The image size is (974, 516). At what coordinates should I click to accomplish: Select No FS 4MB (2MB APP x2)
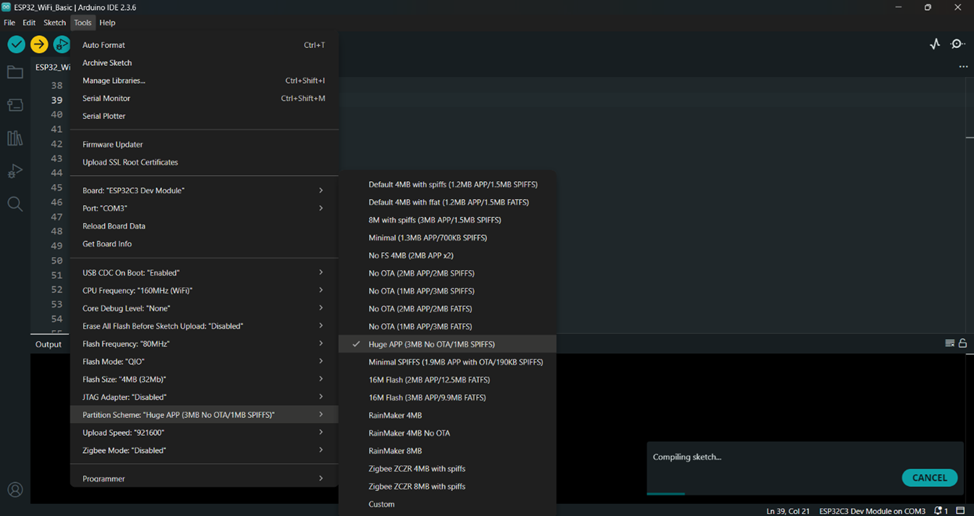pyautogui.click(x=447, y=255)
